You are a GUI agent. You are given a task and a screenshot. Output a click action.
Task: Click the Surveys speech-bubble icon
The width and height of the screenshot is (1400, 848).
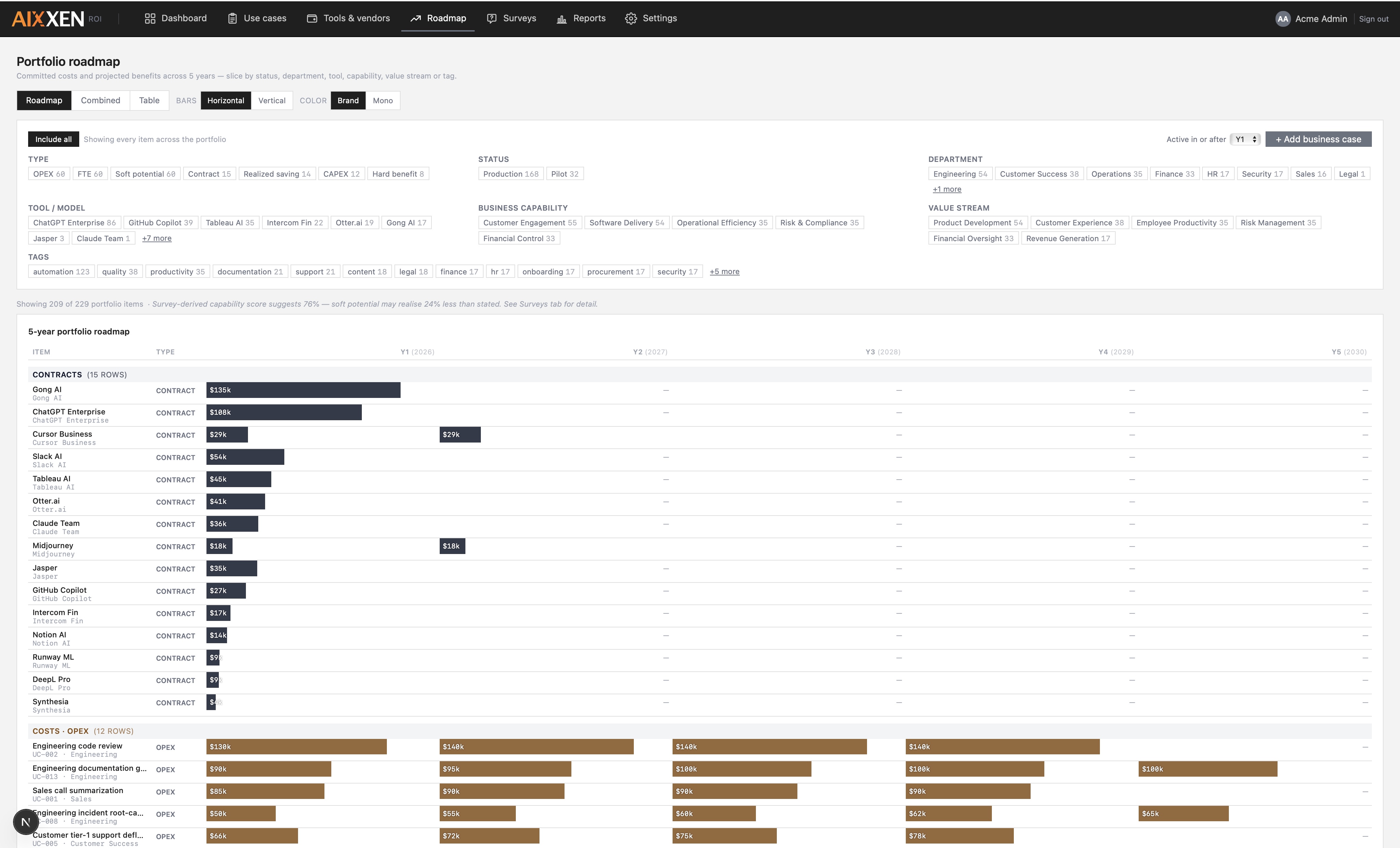492,19
